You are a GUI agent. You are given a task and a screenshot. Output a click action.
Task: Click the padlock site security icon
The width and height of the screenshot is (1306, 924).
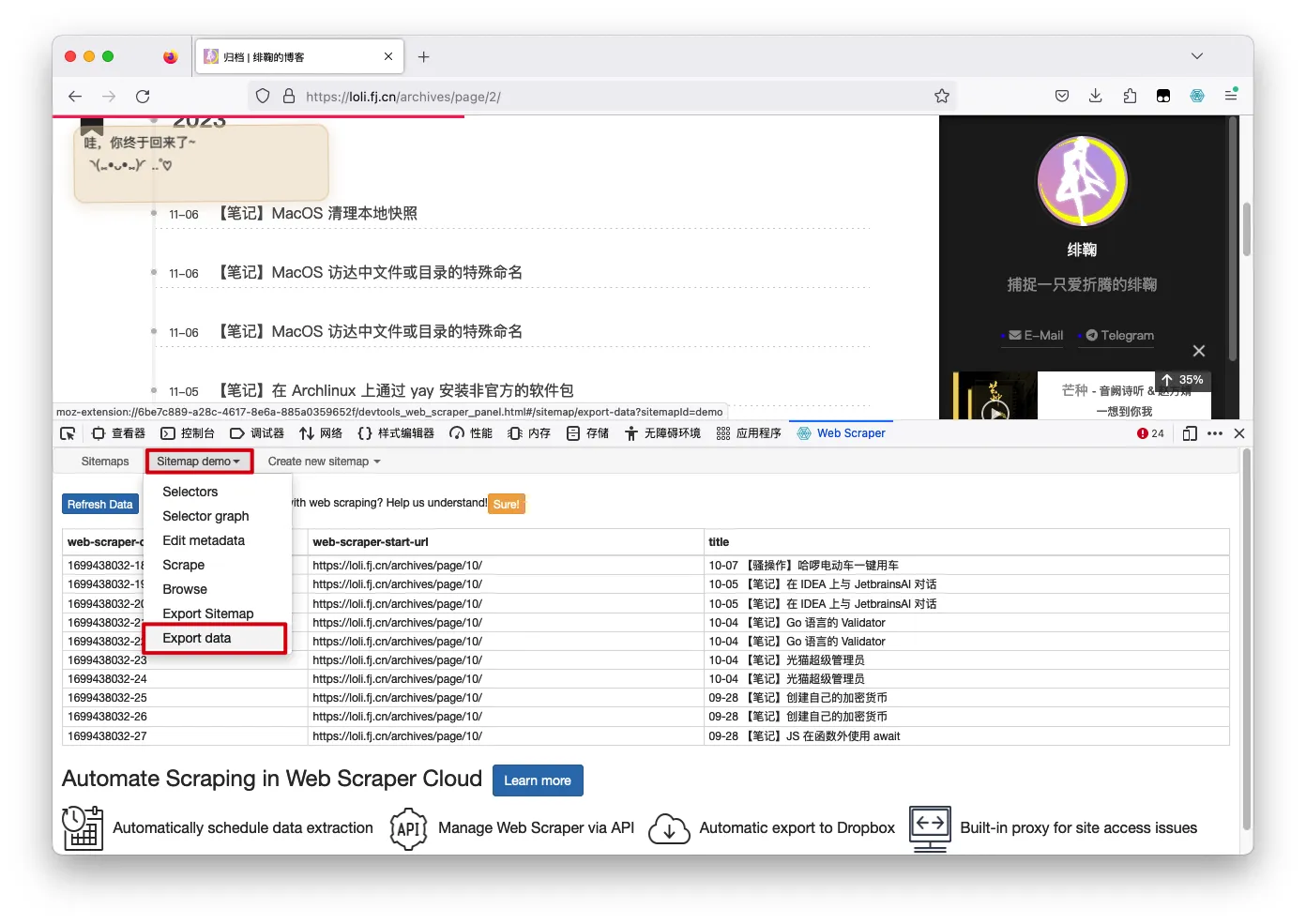point(289,96)
